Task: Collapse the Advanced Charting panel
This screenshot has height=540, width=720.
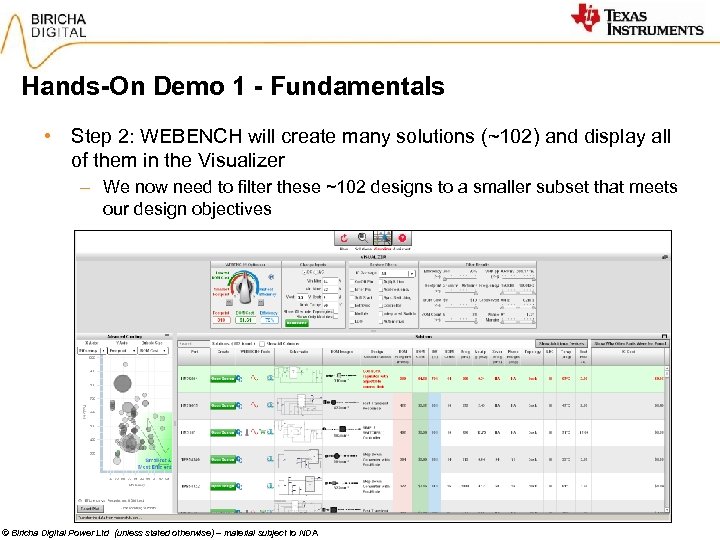Action: pos(167,336)
